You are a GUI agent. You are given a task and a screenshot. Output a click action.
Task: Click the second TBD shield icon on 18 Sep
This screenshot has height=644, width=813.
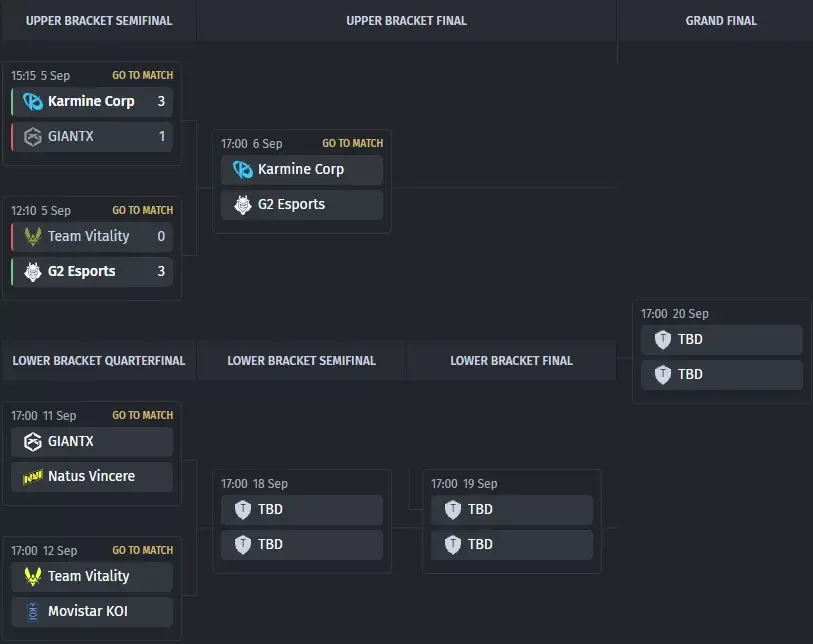point(243,545)
